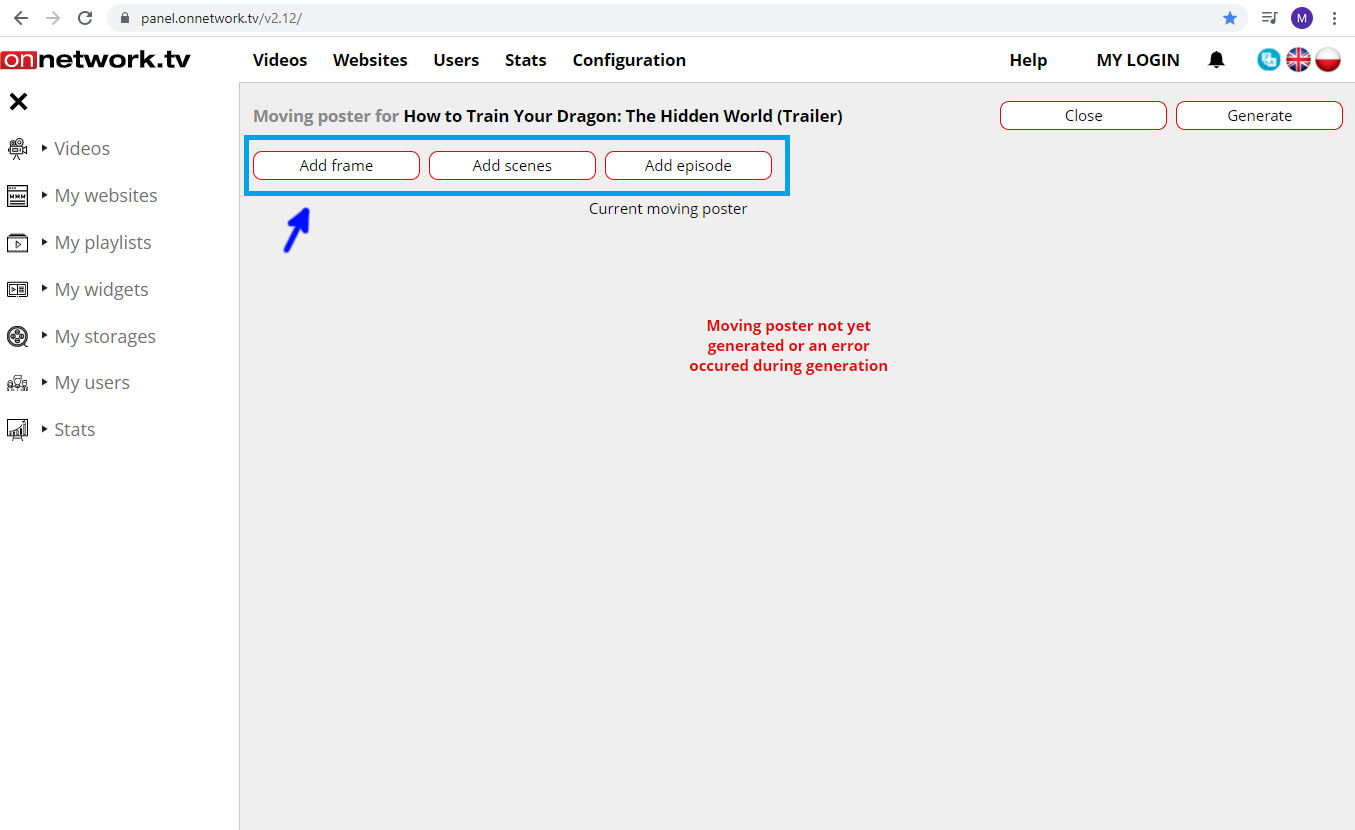The image size is (1355, 830).
Task: Open Chrome three-dot menu
Action: [x=1334, y=18]
